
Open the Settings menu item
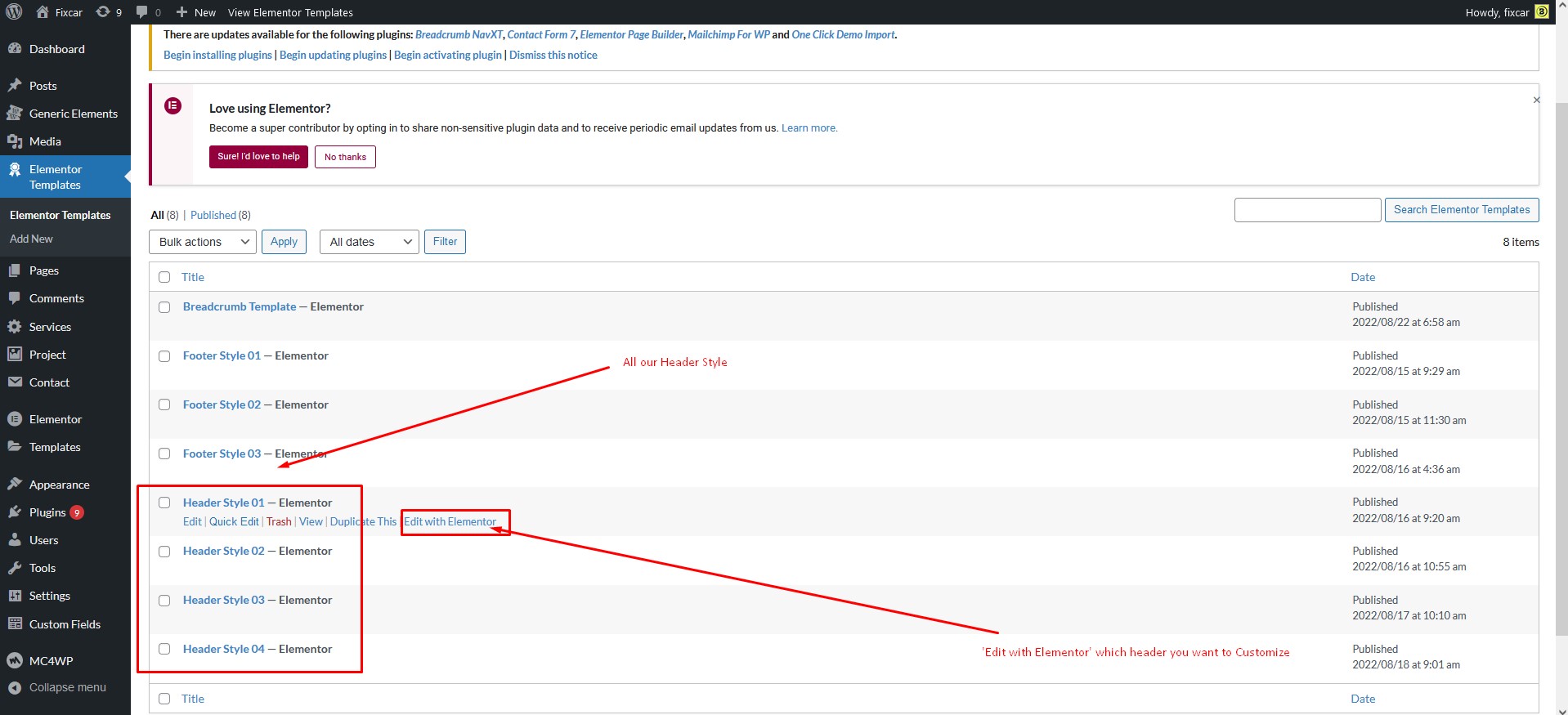(50, 596)
